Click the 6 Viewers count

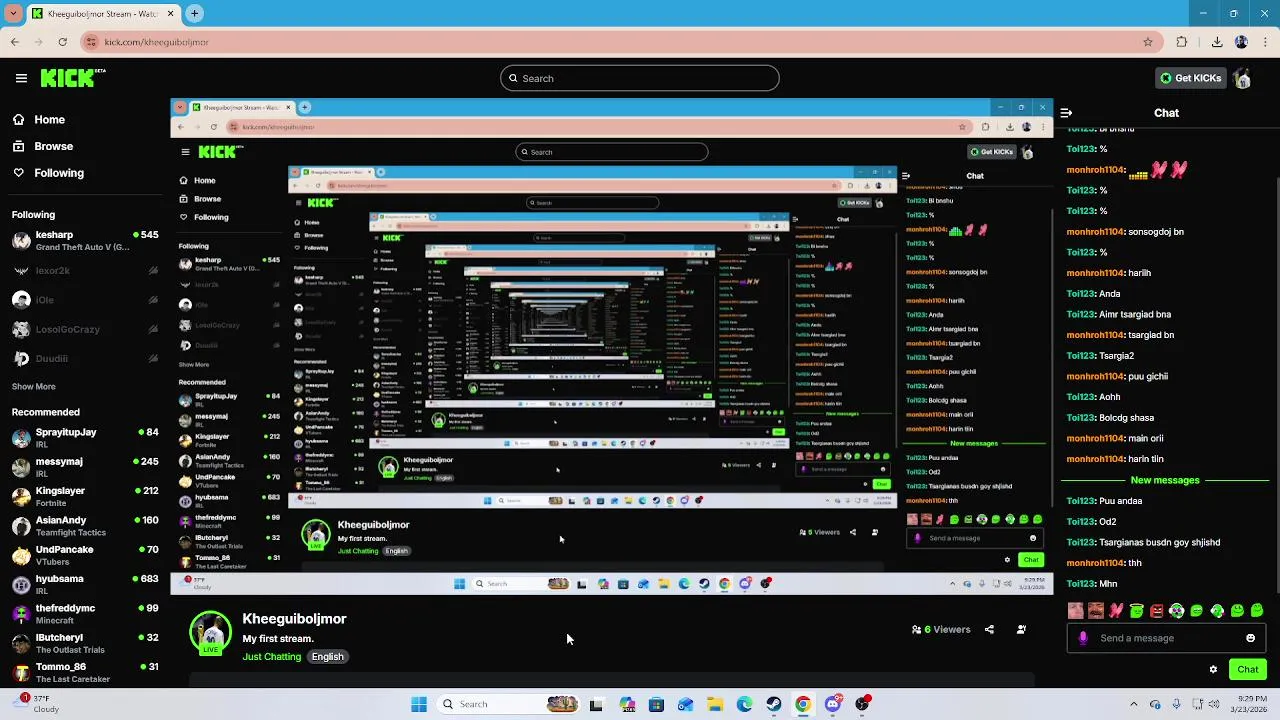pyautogui.click(x=941, y=630)
